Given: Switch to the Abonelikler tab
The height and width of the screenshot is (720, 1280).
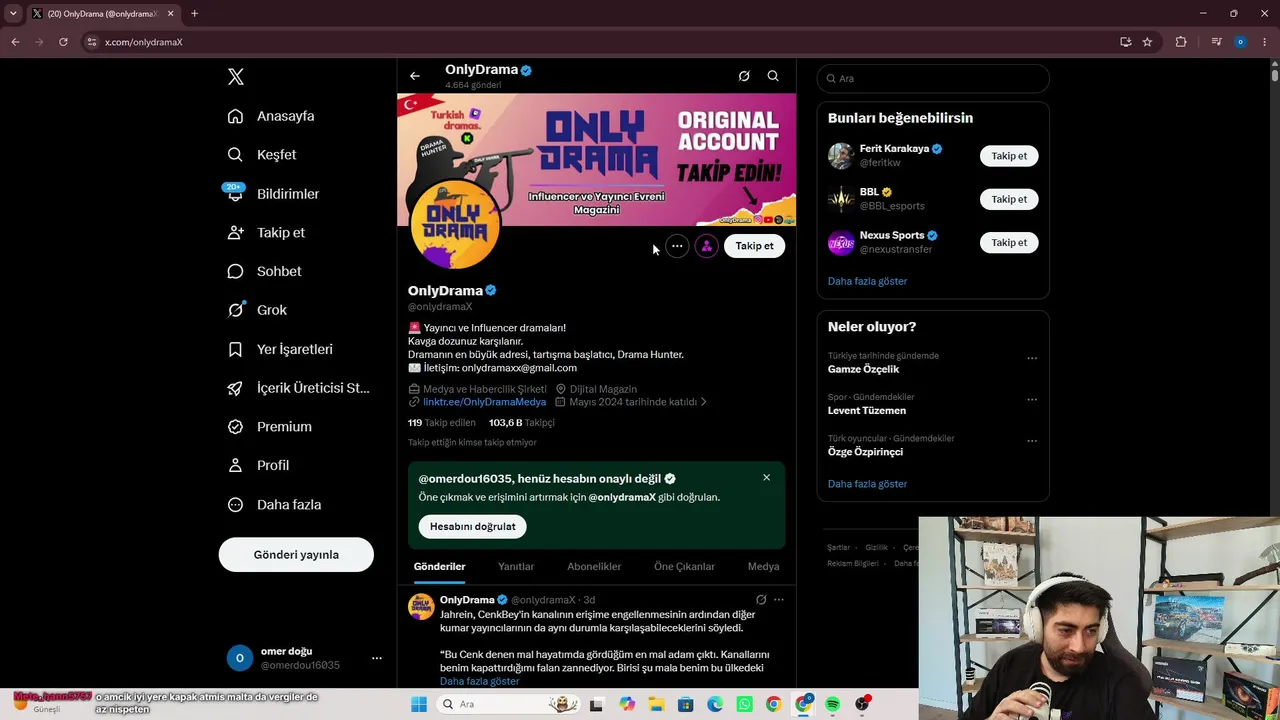Looking at the screenshot, I should [594, 567].
